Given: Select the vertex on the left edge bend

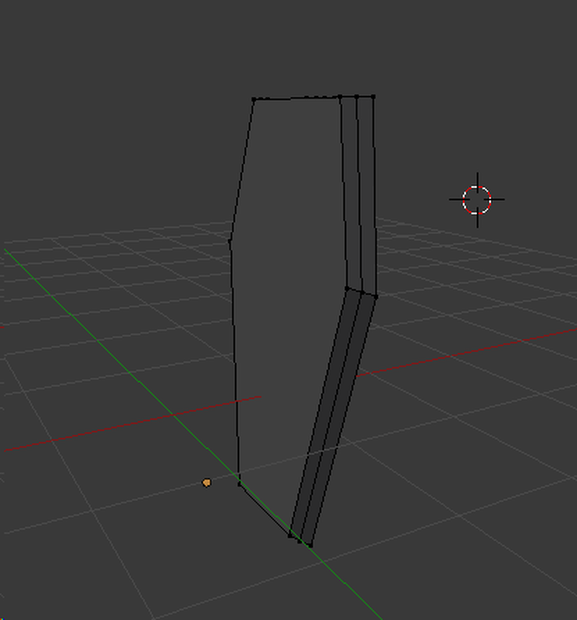Looking at the screenshot, I should click(231, 240).
